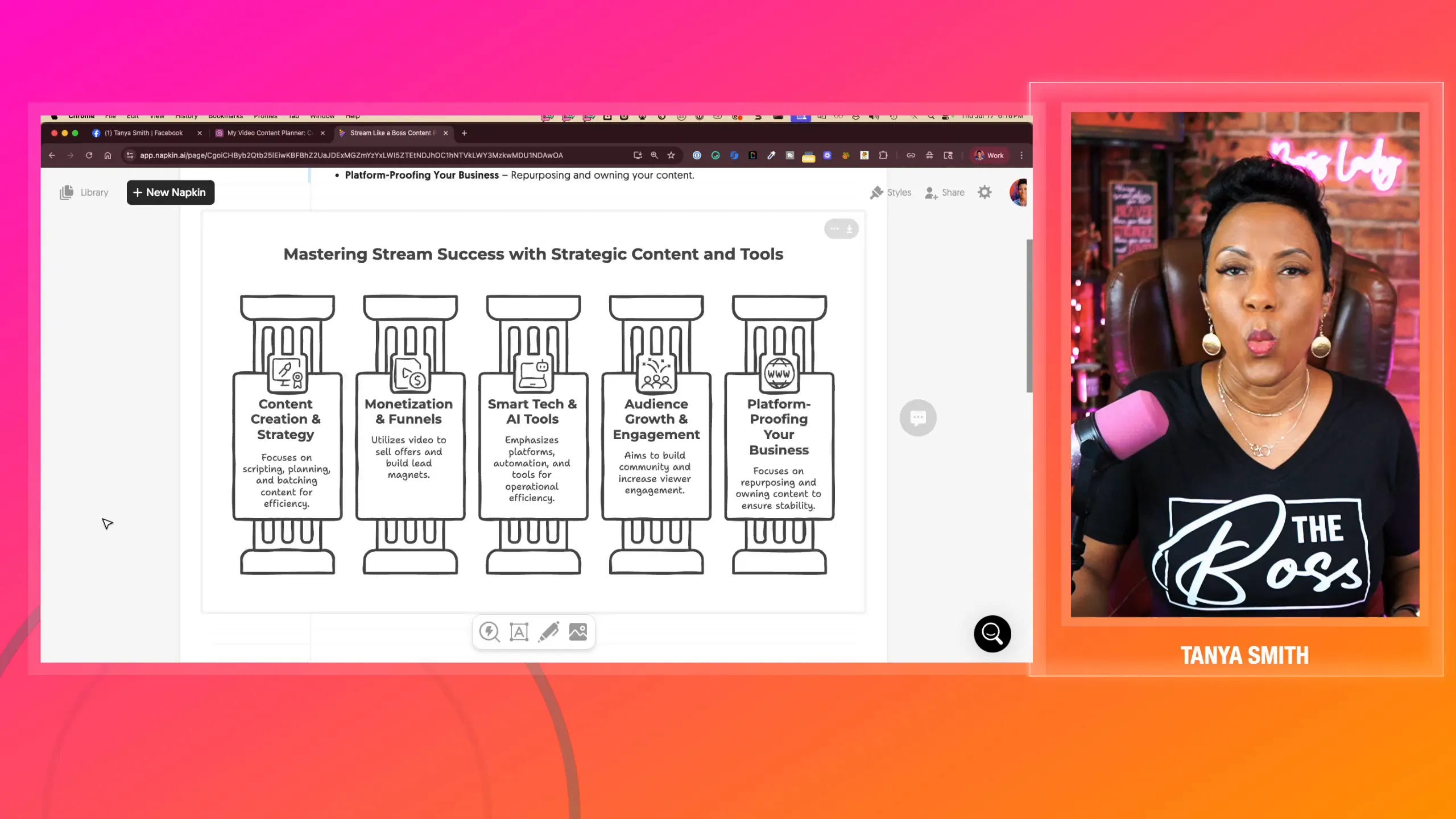
Task: Click the install app icon in address bar
Action: [638, 155]
